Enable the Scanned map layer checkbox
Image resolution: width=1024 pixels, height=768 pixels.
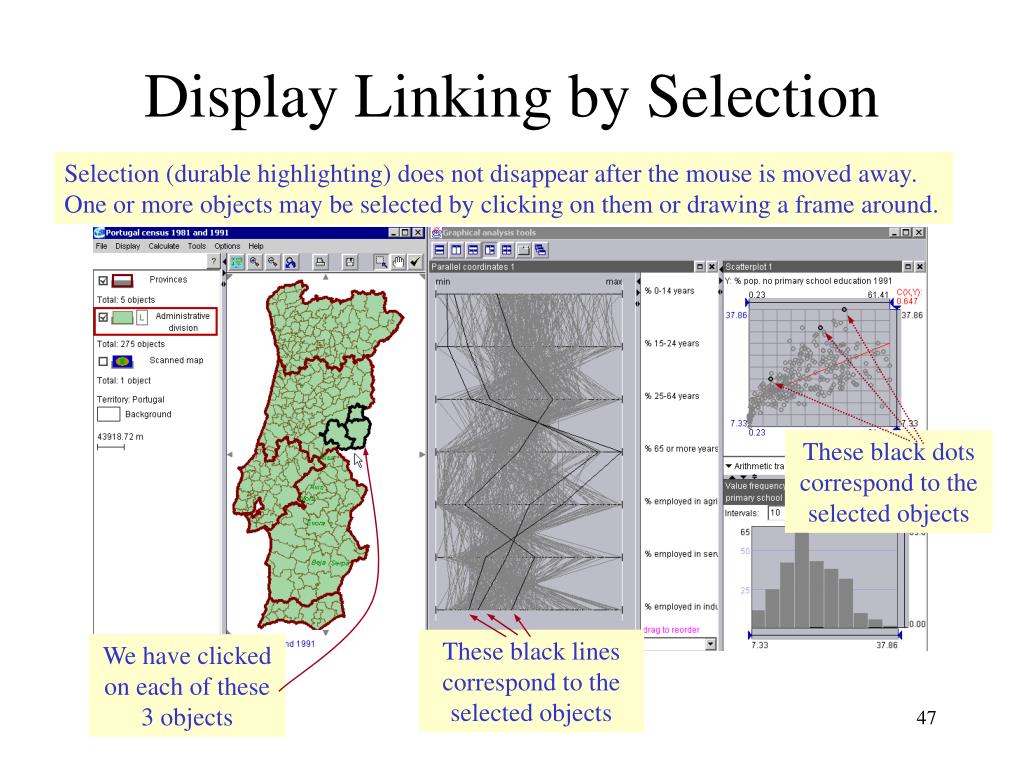coord(103,361)
